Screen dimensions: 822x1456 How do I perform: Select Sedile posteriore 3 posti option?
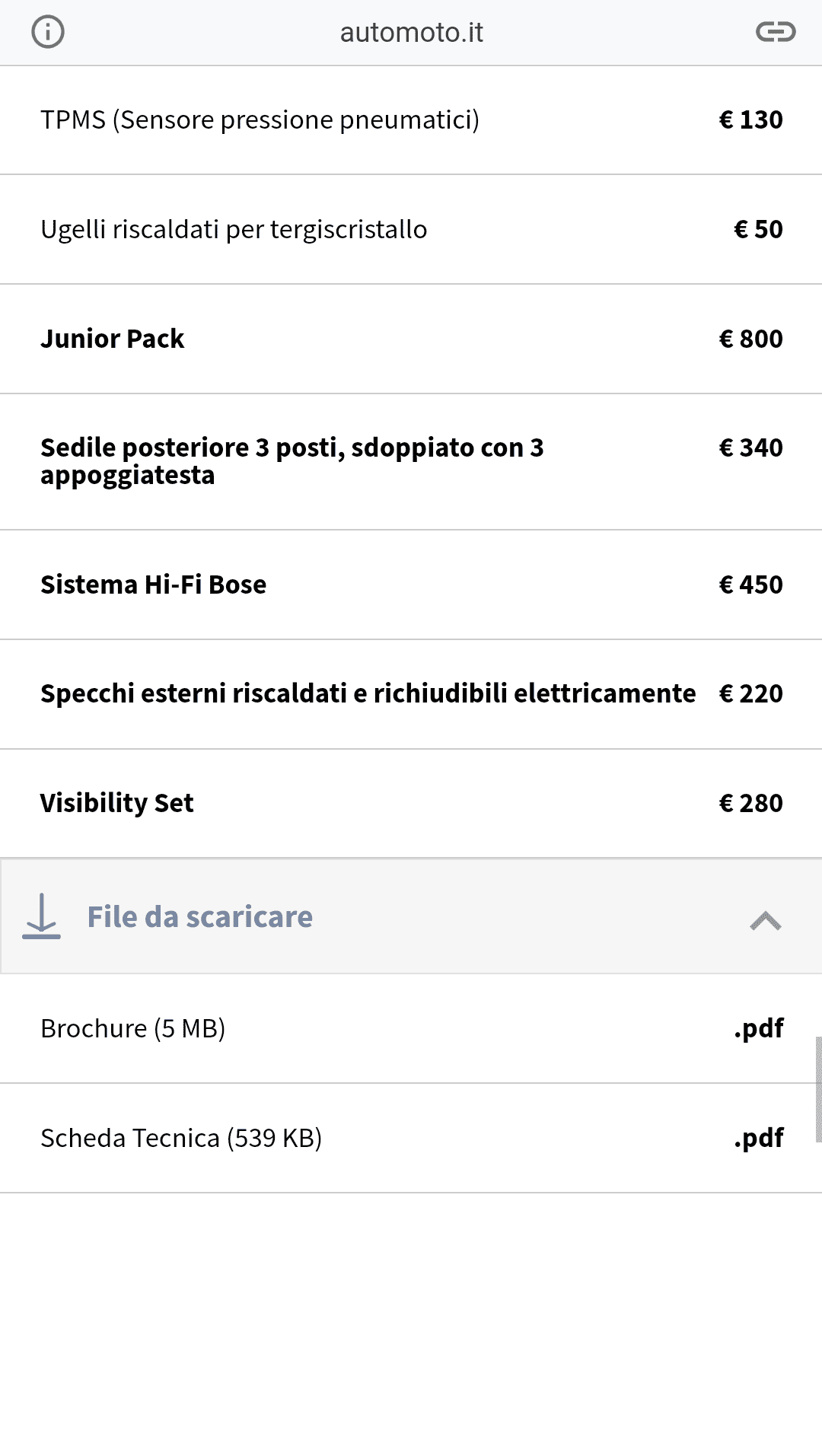(411, 461)
